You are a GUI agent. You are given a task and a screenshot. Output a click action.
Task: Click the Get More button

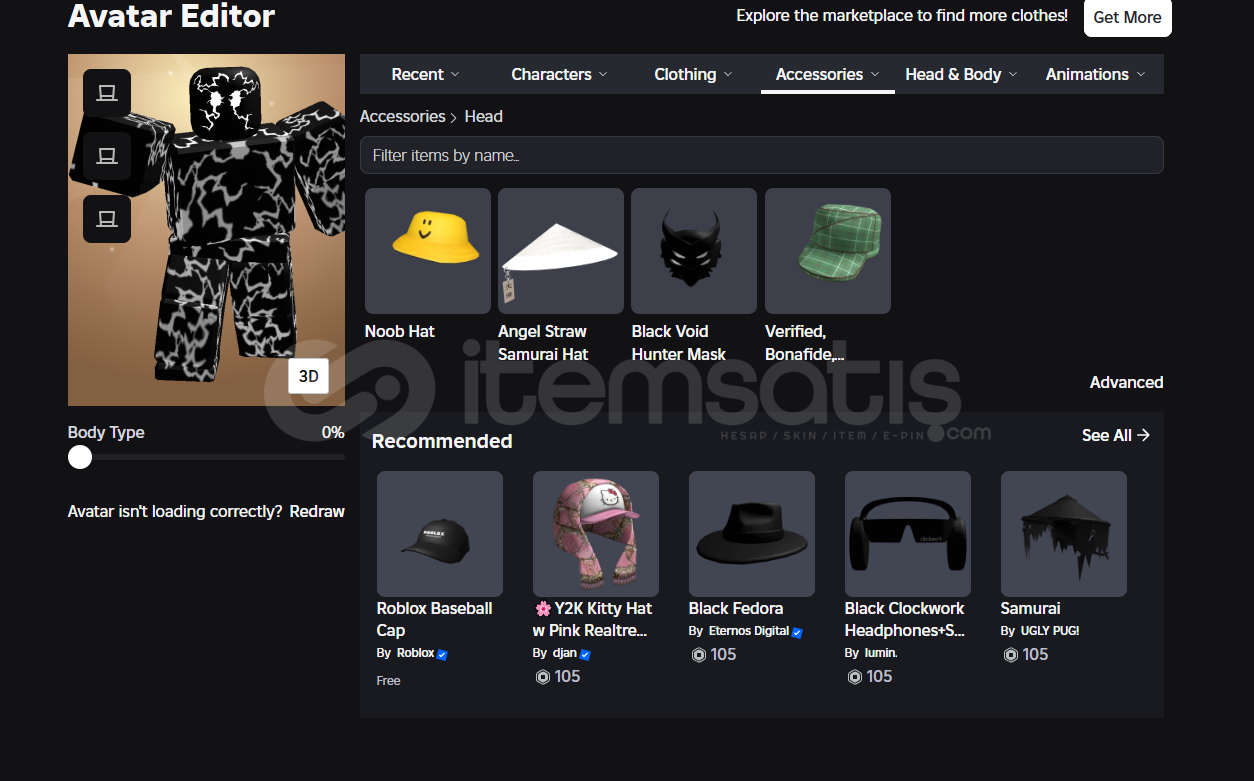(x=1127, y=17)
